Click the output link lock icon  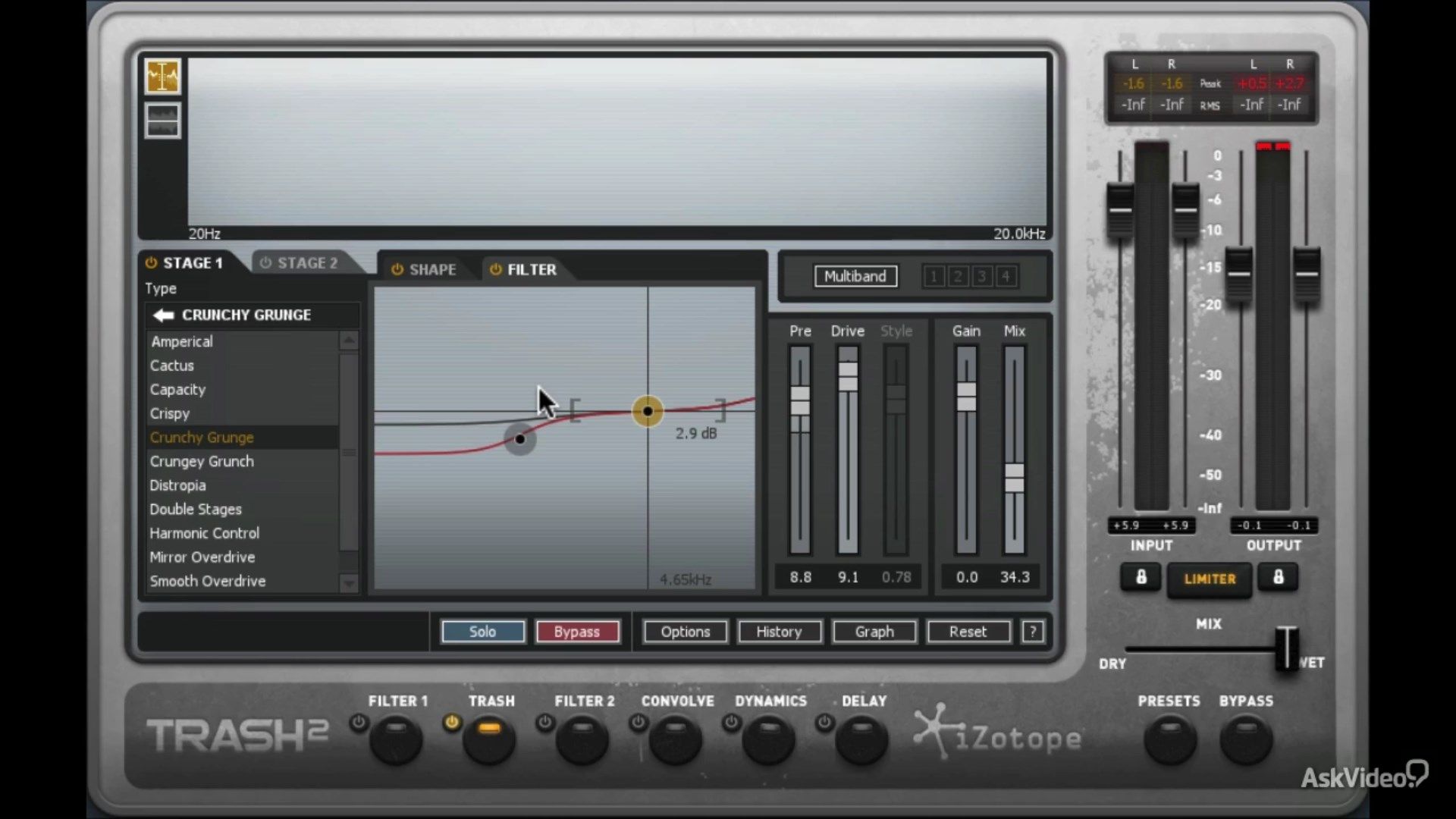pos(1278,578)
